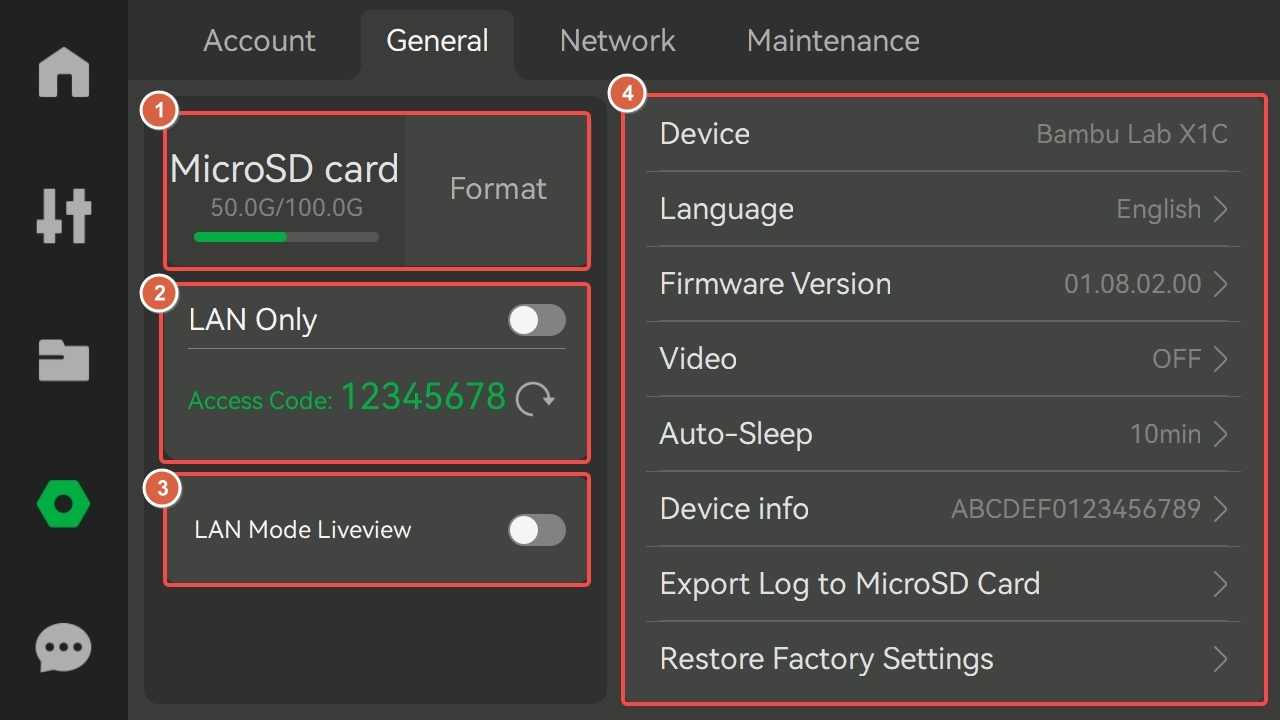Screen dimensions: 1280x720
Task: Open Export Log to MicroSD Card chevron
Action: tap(1220, 584)
